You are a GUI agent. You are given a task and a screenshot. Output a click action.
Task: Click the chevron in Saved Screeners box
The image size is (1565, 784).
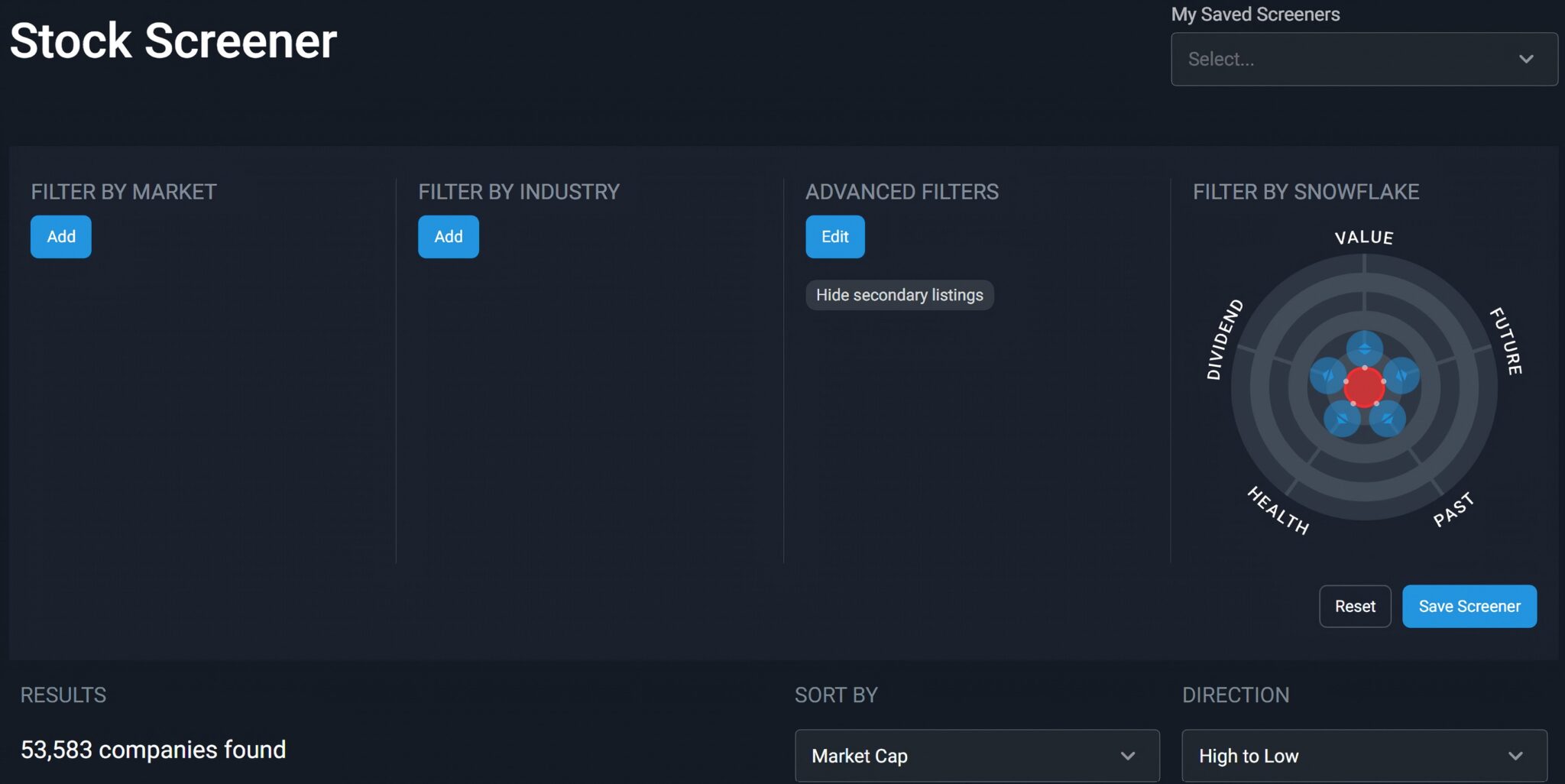1526,59
